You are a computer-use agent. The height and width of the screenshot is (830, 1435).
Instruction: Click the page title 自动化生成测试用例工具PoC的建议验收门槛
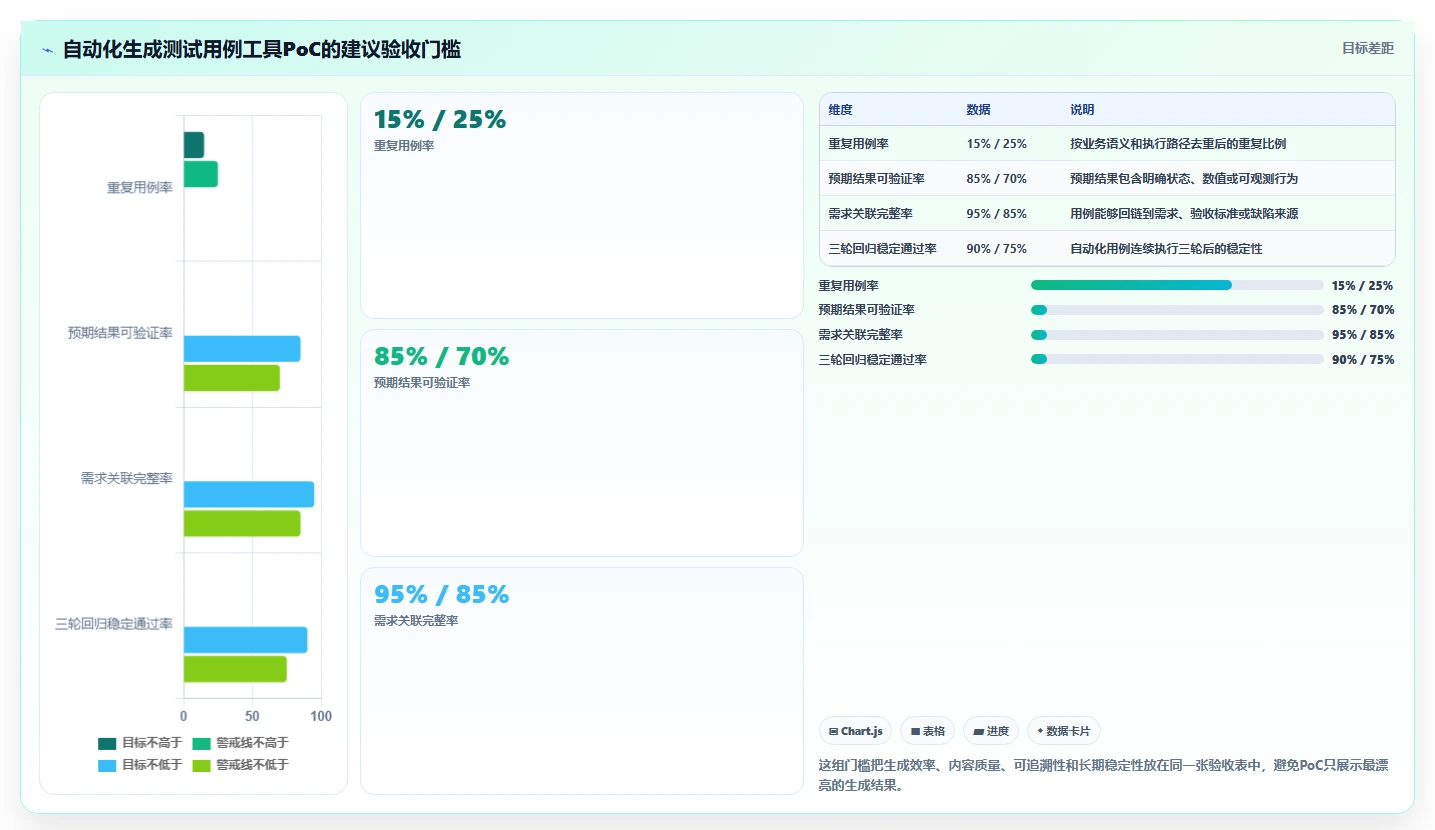click(x=262, y=49)
